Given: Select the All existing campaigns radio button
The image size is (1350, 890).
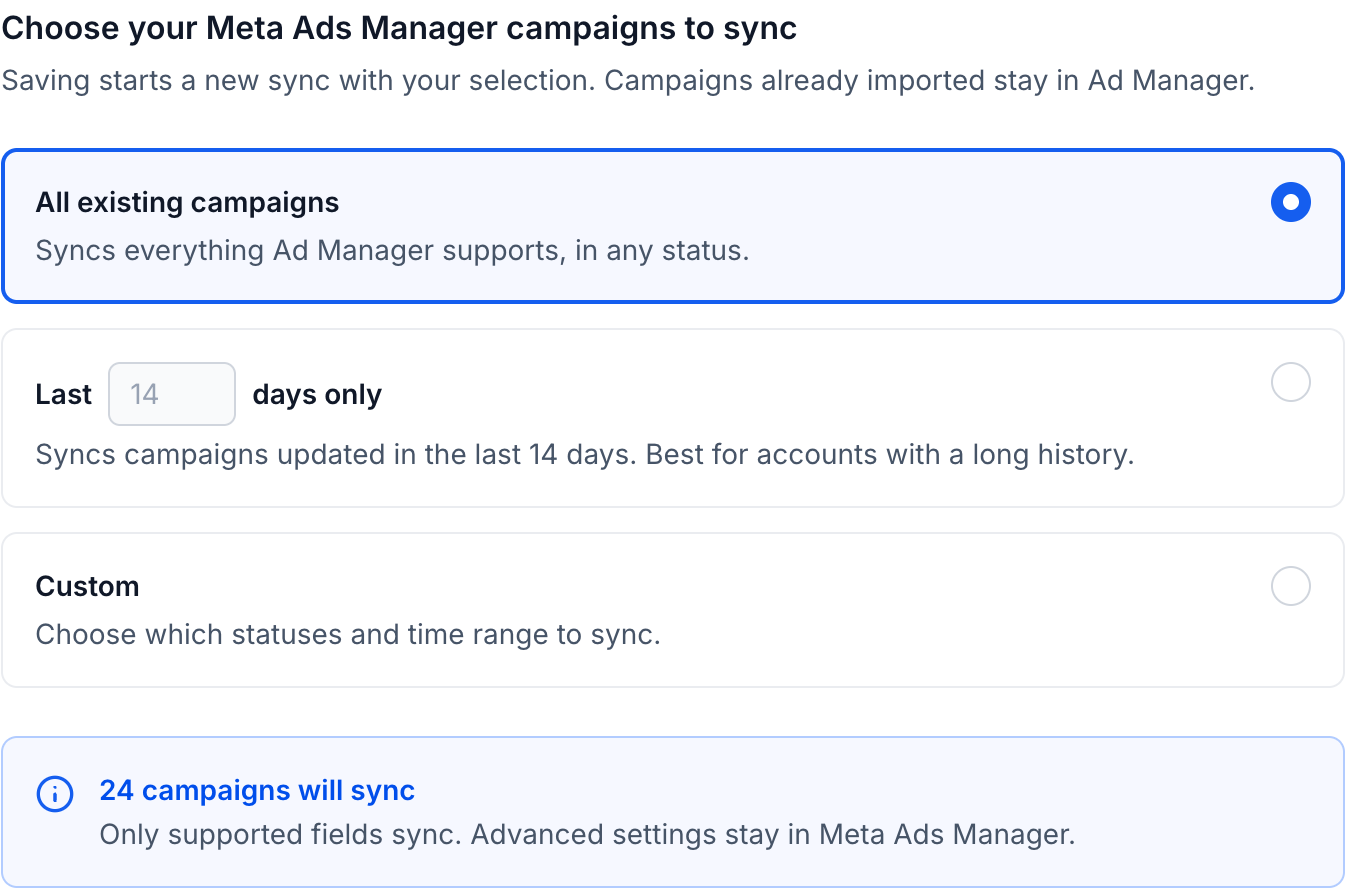Looking at the screenshot, I should (1290, 202).
